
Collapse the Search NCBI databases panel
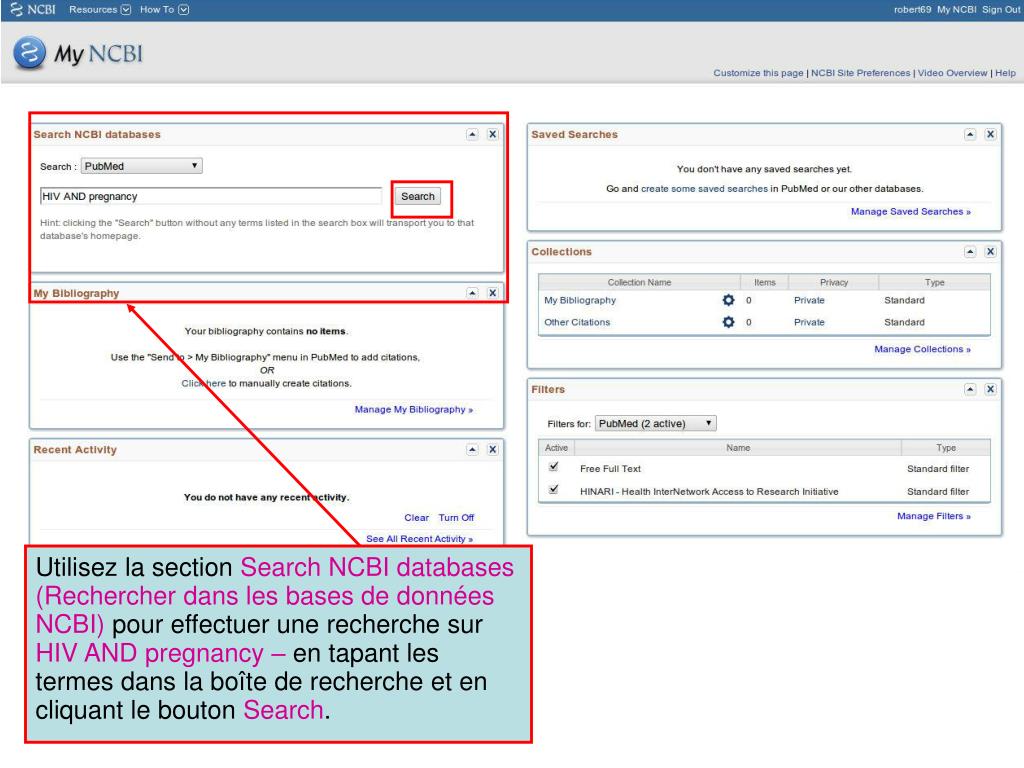[472, 134]
